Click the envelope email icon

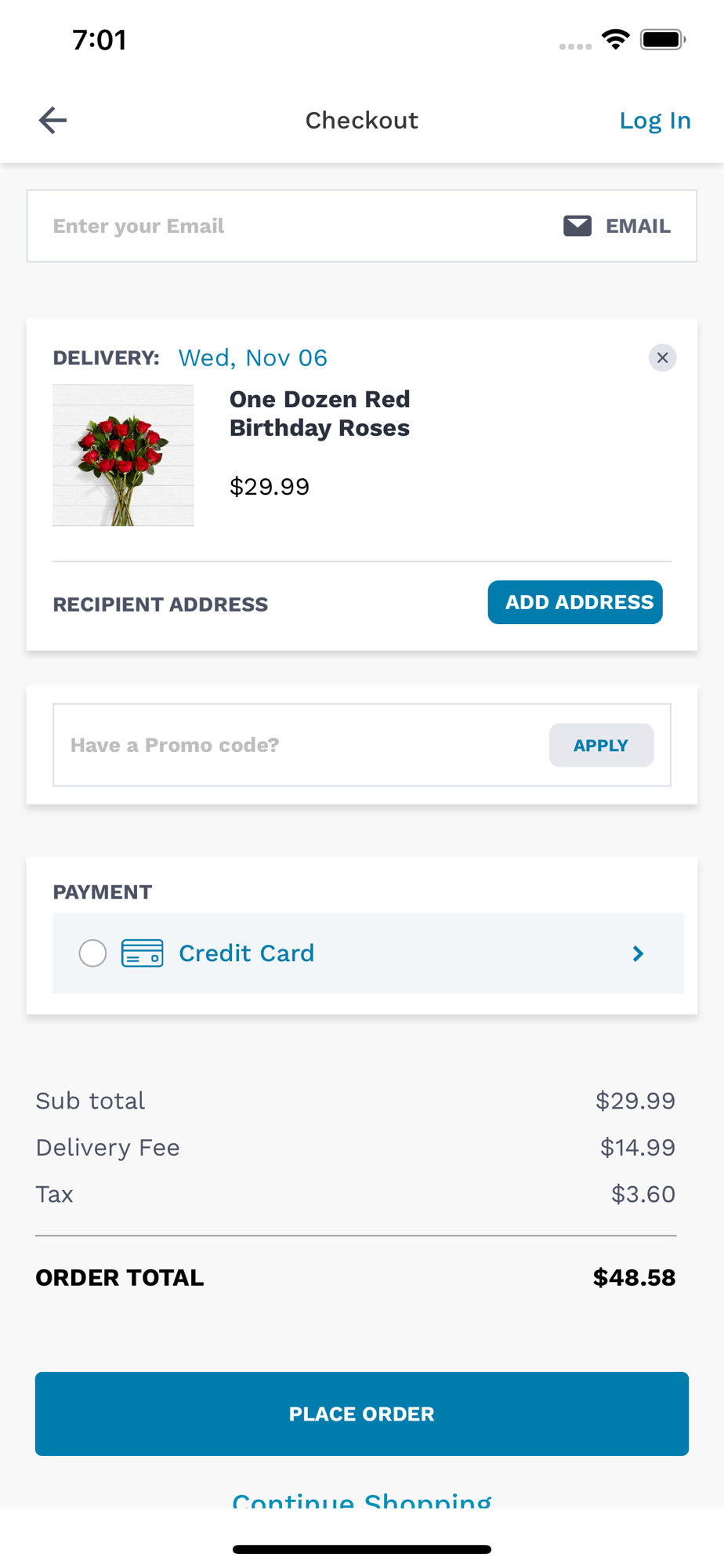pos(577,226)
